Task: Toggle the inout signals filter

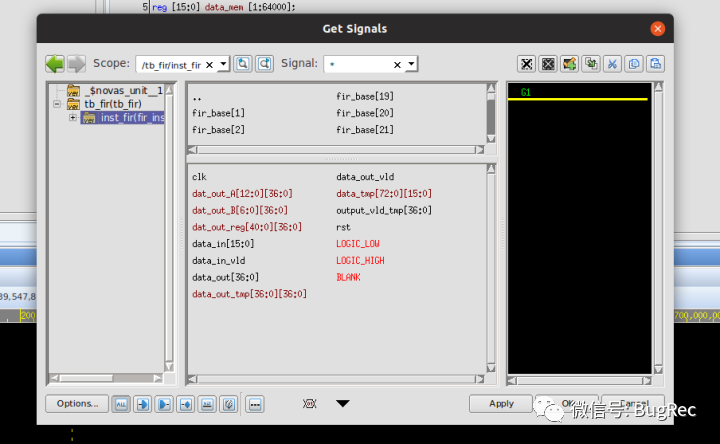Action: click(x=186, y=405)
